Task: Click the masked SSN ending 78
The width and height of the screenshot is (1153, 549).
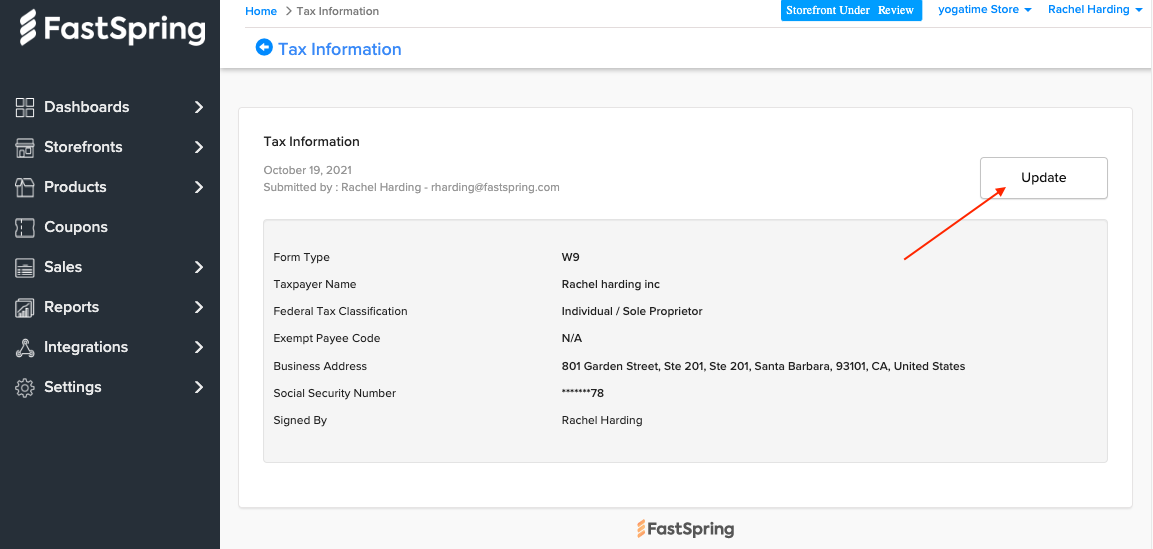Action: pos(582,393)
